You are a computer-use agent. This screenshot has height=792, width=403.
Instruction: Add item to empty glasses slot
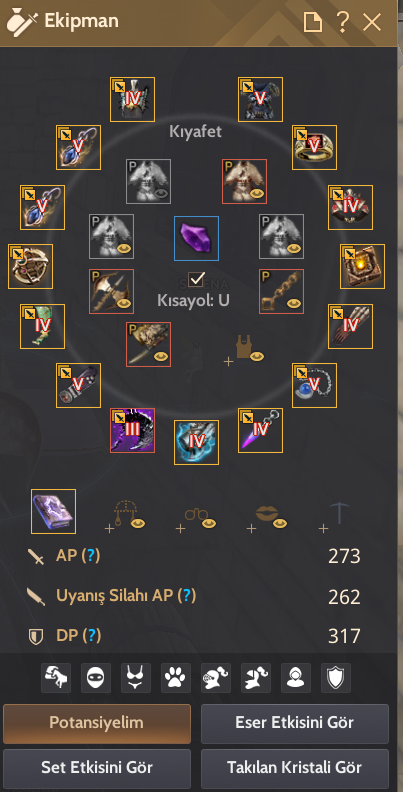[x=196, y=517]
